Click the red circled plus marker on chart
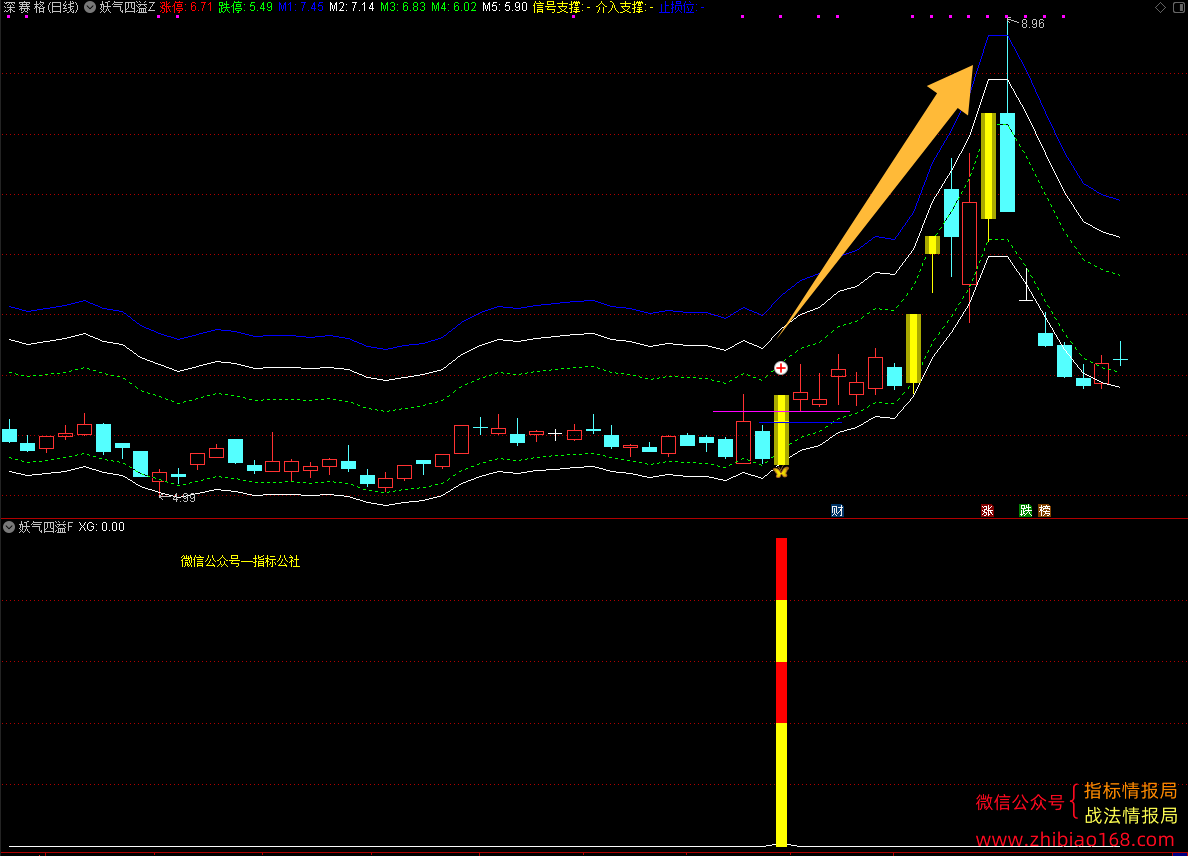The height and width of the screenshot is (856, 1188). [x=780, y=368]
